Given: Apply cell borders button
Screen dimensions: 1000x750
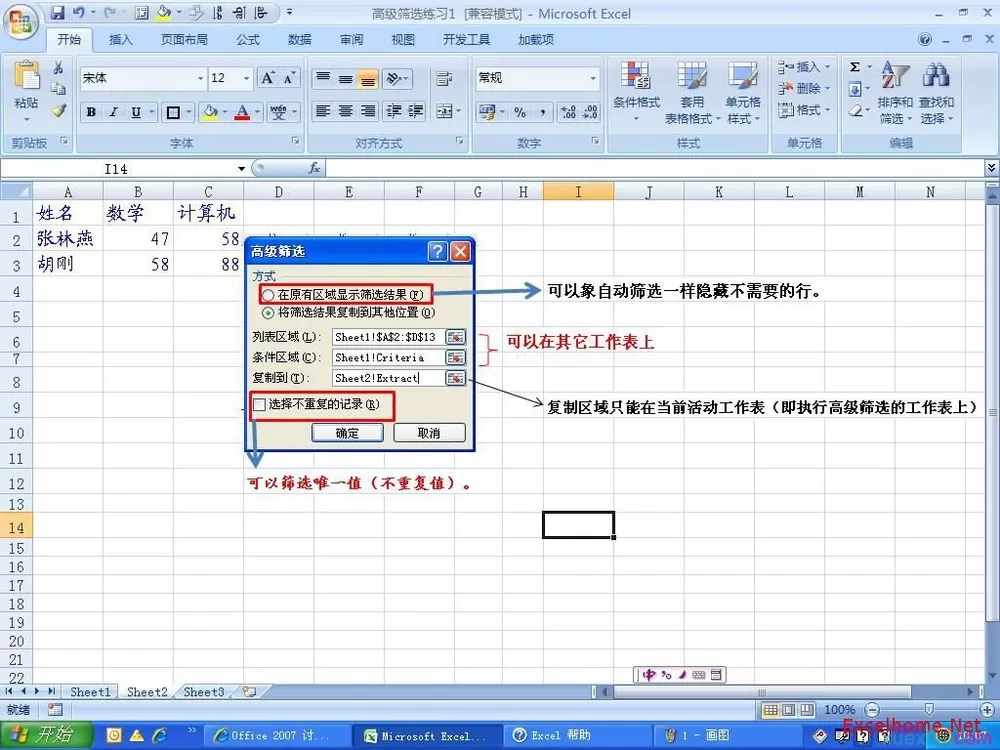Looking at the screenshot, I should tap(173, 112).
